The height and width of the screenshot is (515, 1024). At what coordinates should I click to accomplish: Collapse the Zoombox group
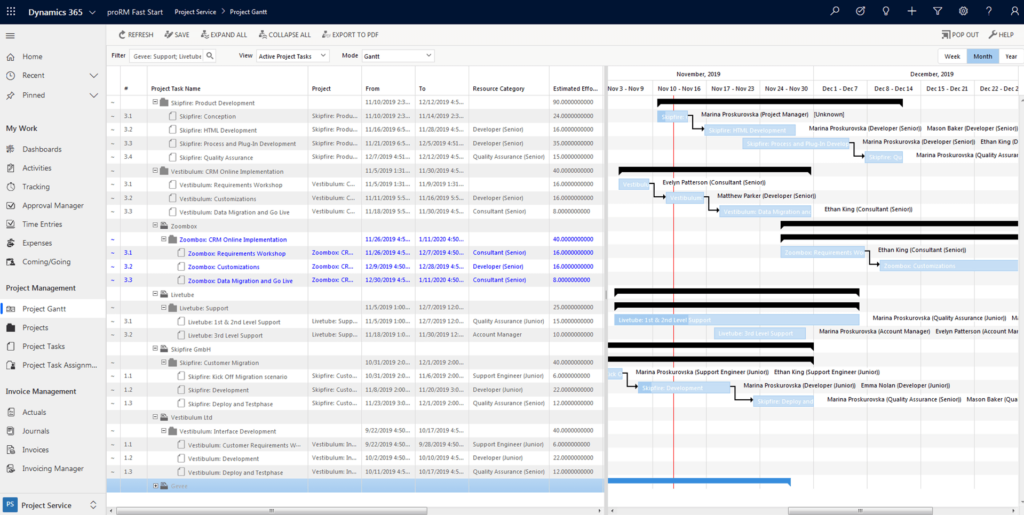click(155, 225)
